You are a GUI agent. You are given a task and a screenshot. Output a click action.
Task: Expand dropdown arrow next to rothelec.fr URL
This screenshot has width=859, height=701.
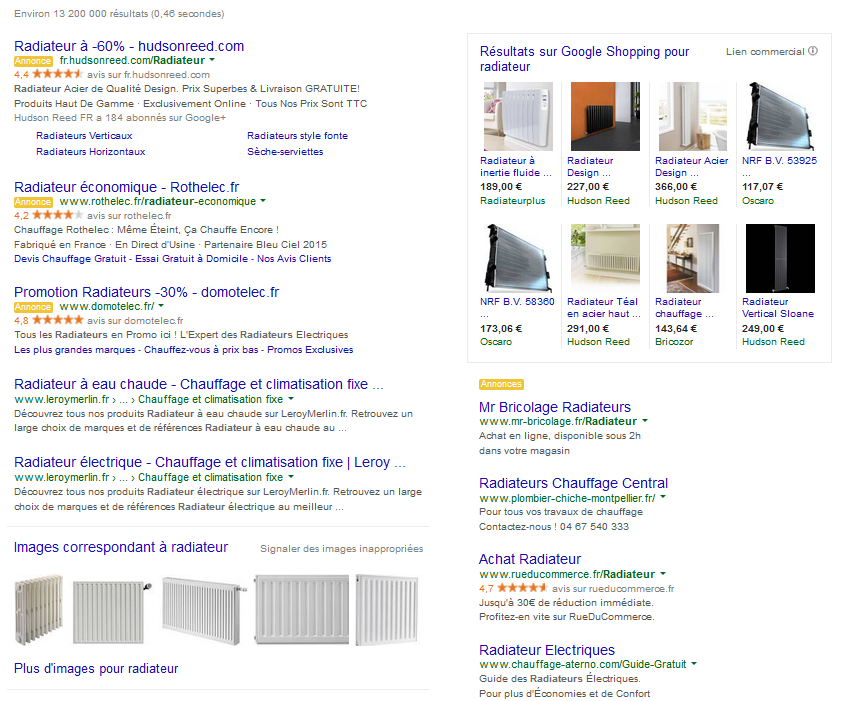click(263, 201)
